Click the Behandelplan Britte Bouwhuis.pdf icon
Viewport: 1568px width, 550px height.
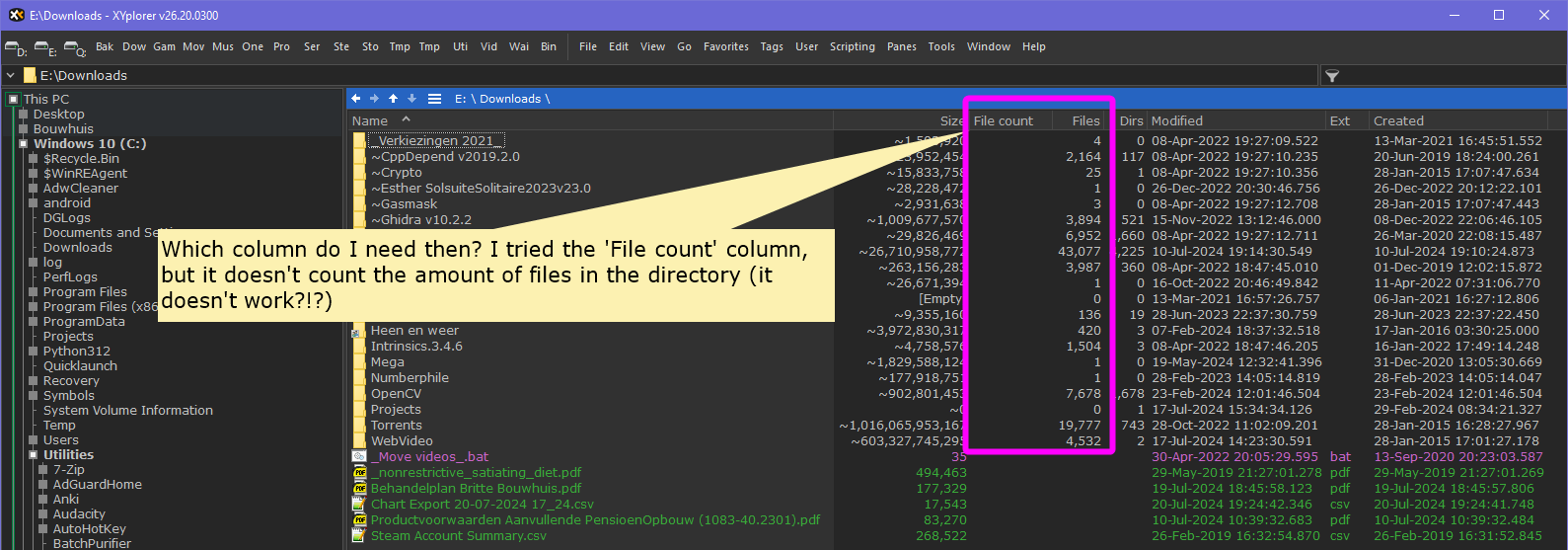pyautogui.click(x=359, y=489)
